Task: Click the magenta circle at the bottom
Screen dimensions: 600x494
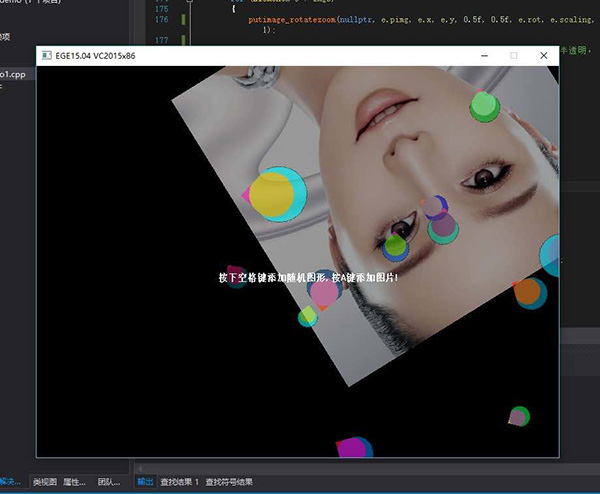Action: coord(352,448)
